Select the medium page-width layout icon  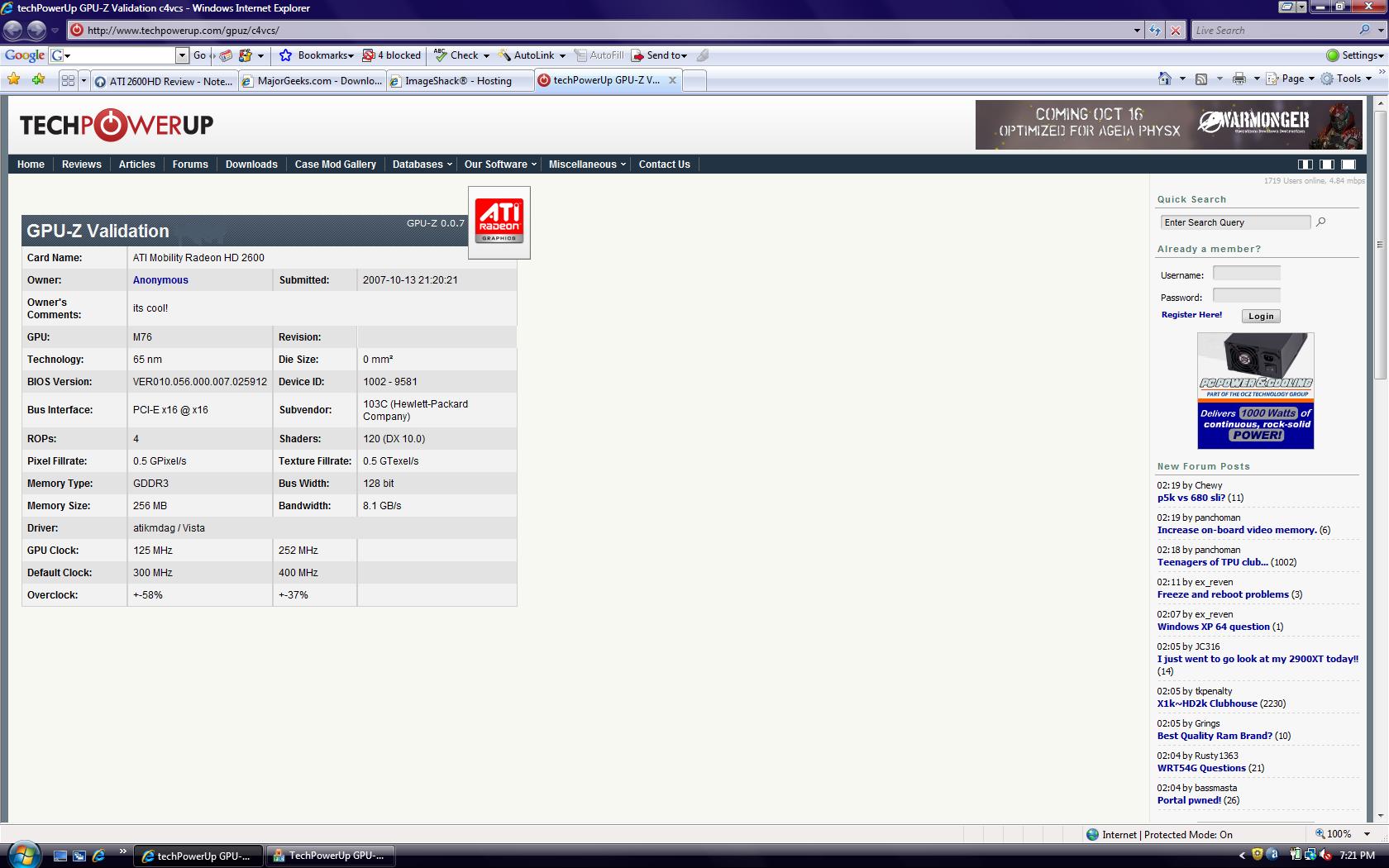click(1327, 165)
